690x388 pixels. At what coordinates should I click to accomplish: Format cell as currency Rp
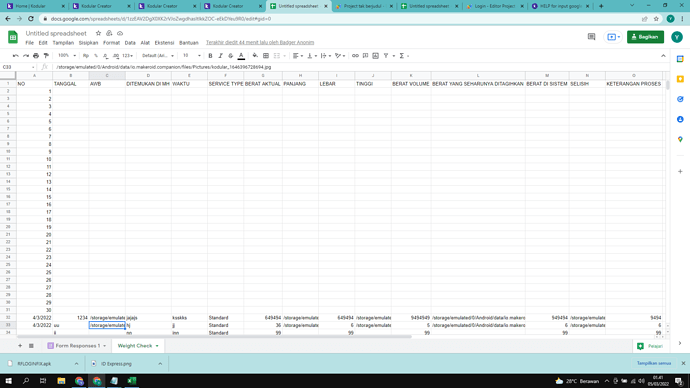point(86,56)
